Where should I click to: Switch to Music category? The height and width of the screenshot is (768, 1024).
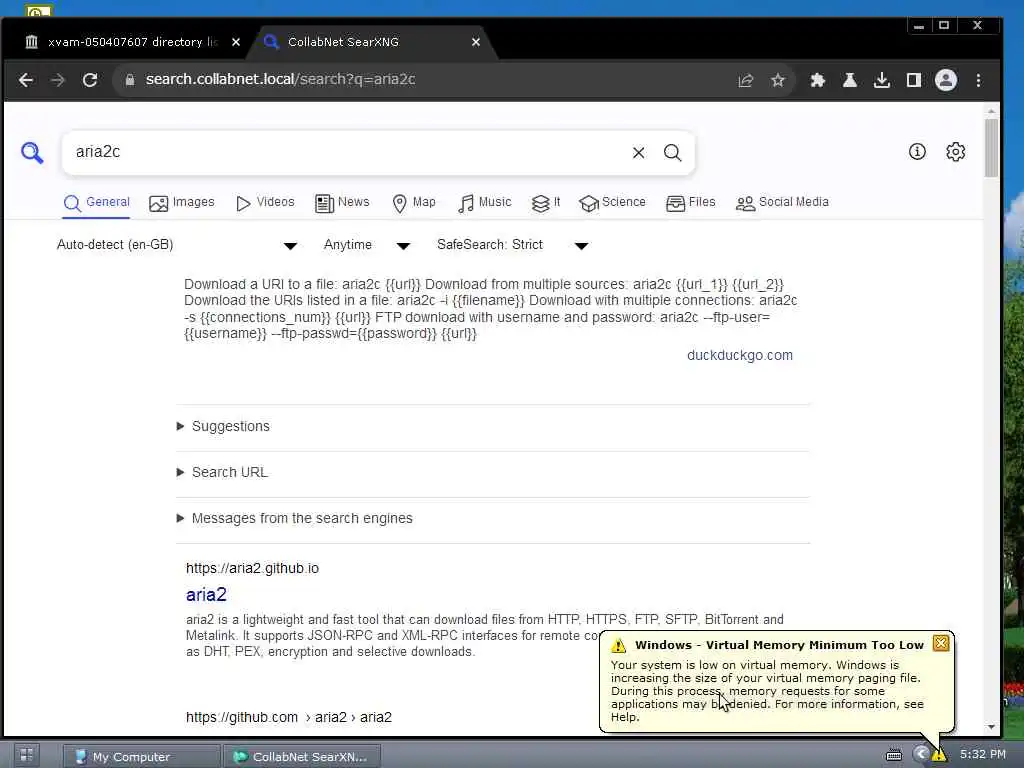pyautogui.click(x=485, y=202)
